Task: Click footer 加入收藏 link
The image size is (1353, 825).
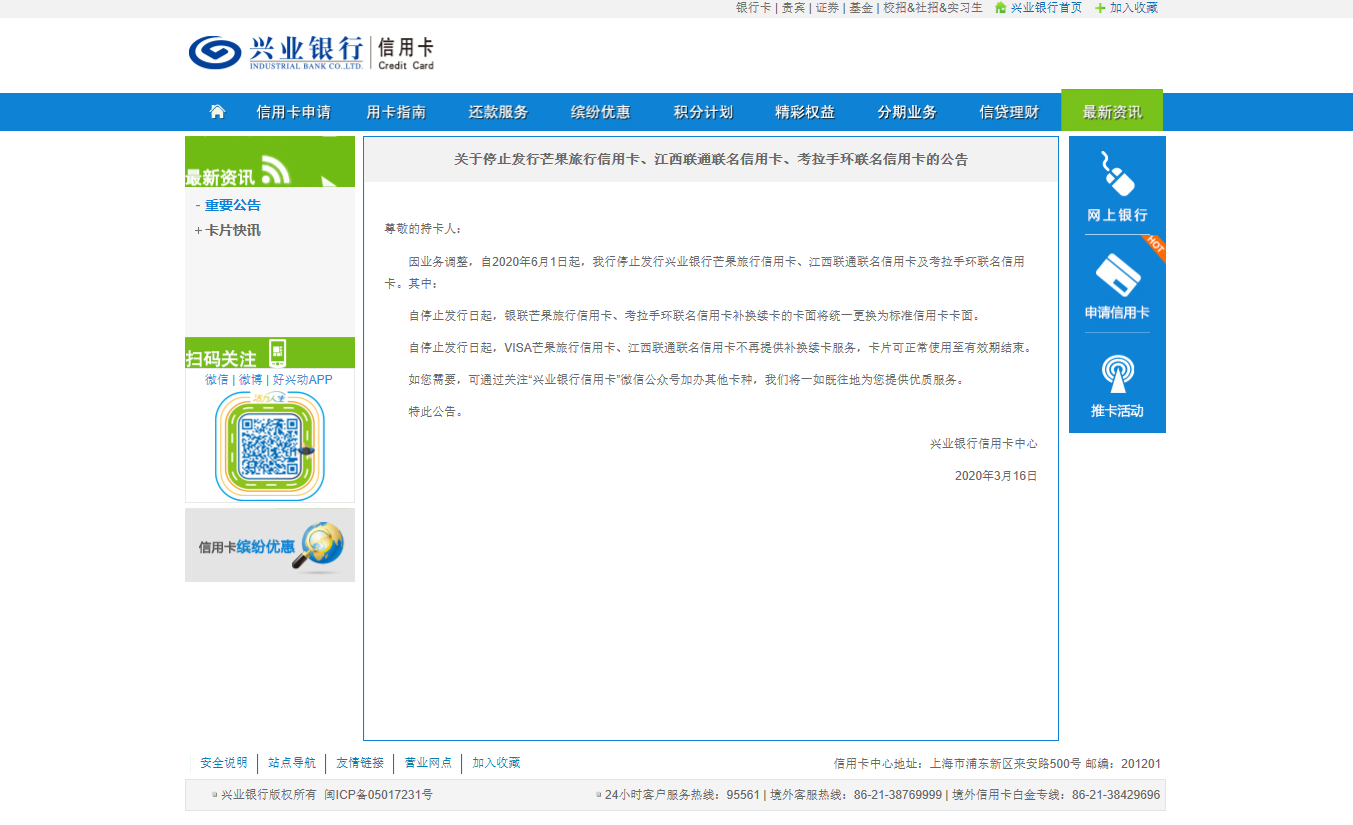Action: [x=496, y=763]
